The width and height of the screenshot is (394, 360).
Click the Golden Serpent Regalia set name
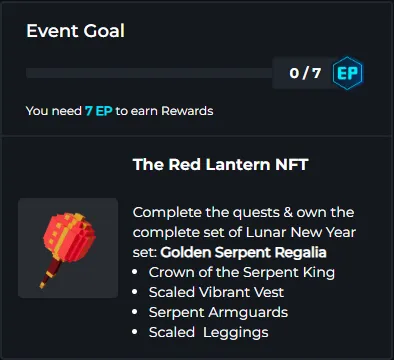243,252
